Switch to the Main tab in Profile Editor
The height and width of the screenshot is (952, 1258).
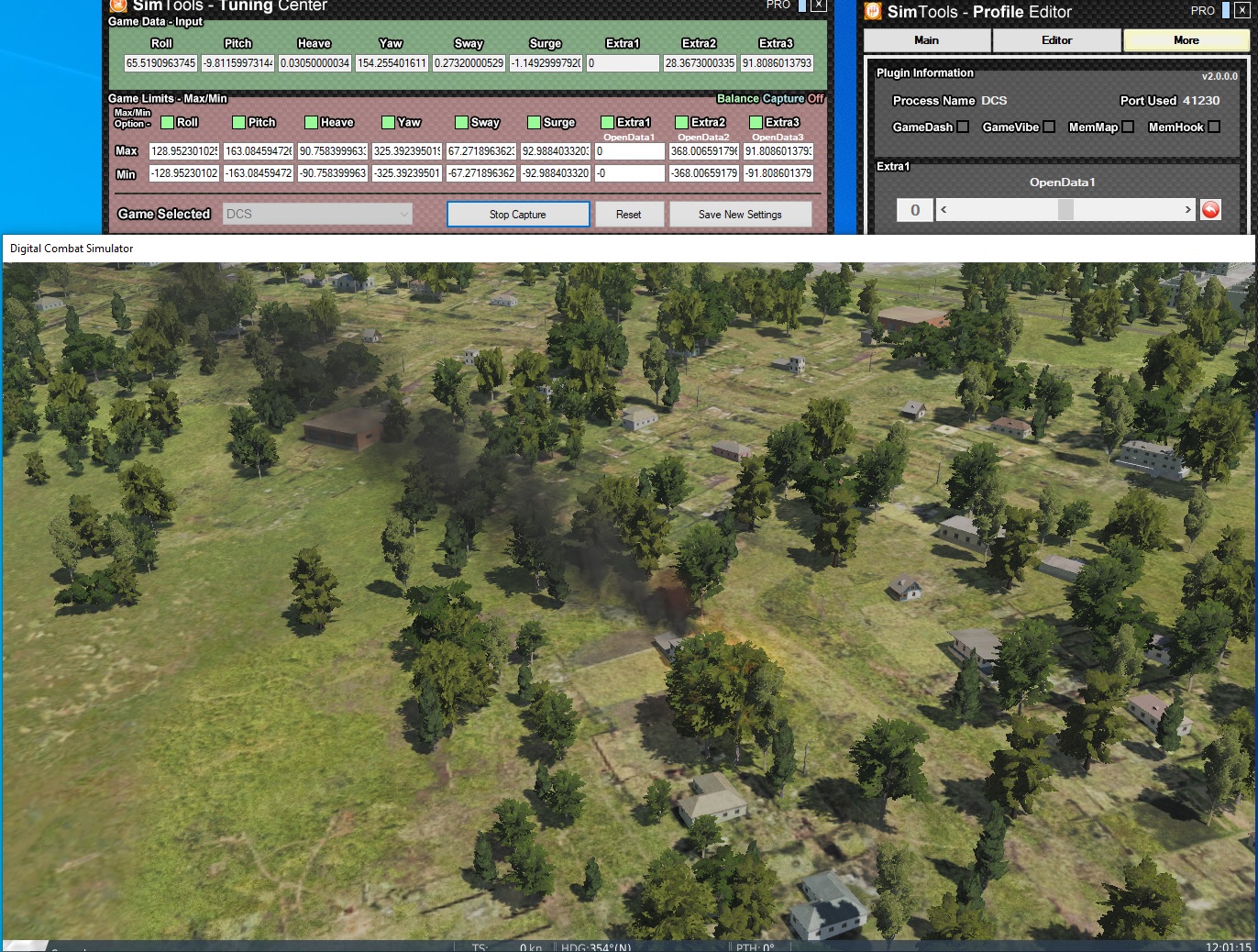click(x=927, y=40)
